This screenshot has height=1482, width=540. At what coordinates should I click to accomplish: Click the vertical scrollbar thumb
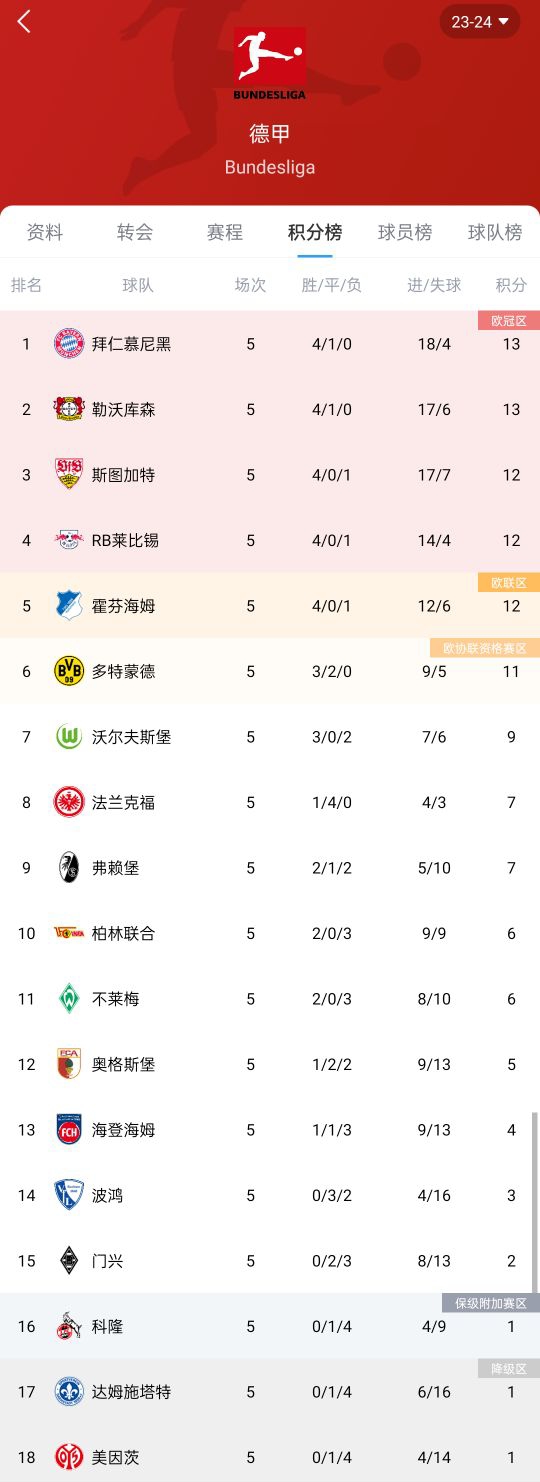[x=534, y=1202]
